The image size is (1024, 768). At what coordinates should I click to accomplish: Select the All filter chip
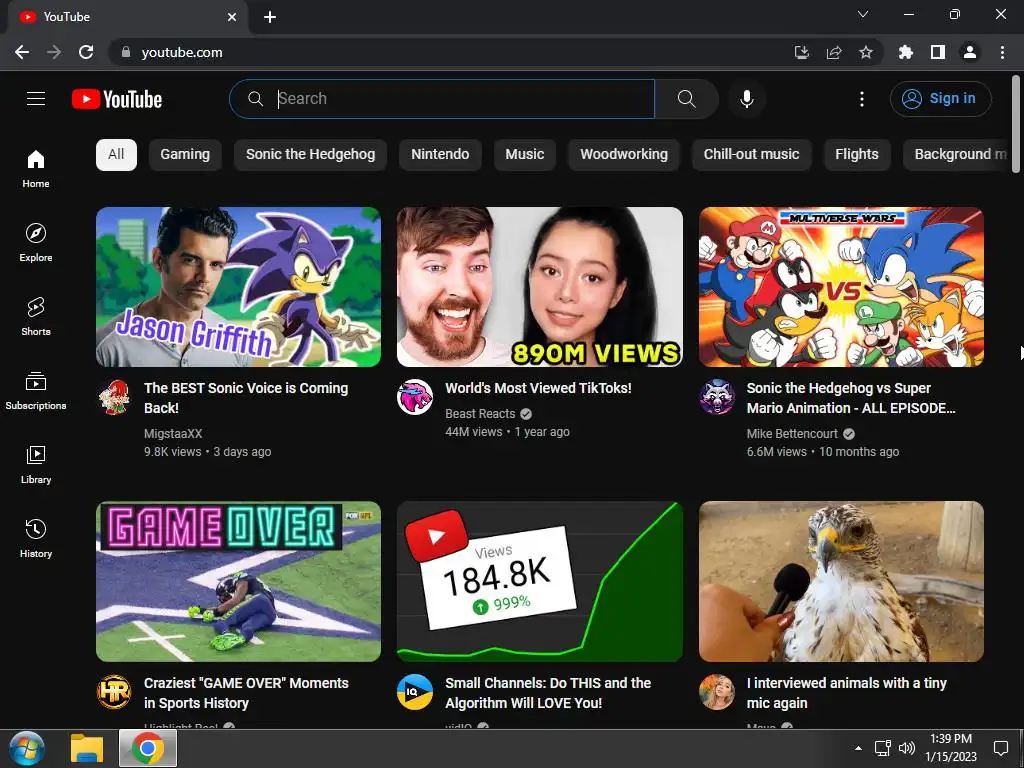point(116,155)
